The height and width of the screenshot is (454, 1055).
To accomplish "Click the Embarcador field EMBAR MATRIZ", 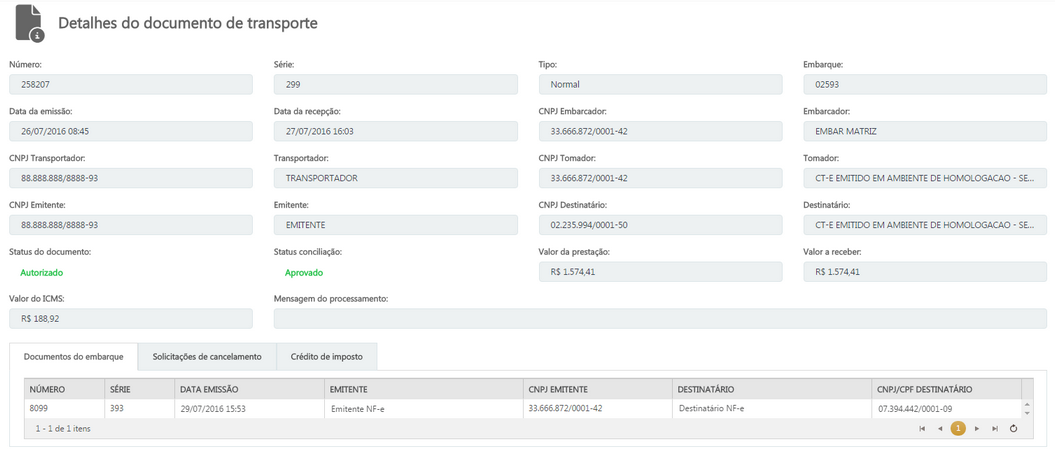I will (925, 131).
